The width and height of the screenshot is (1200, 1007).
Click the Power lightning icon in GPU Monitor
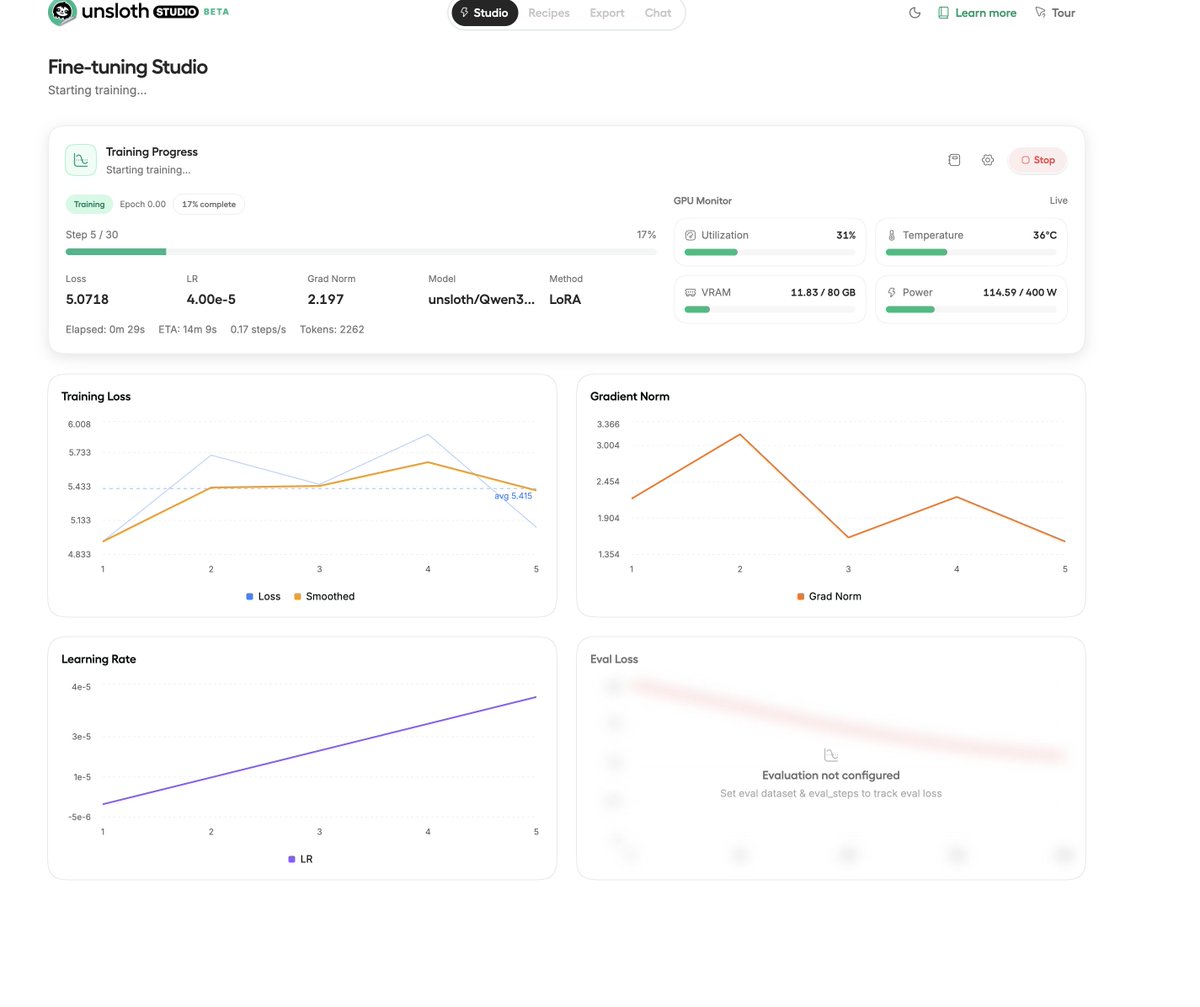892,292
